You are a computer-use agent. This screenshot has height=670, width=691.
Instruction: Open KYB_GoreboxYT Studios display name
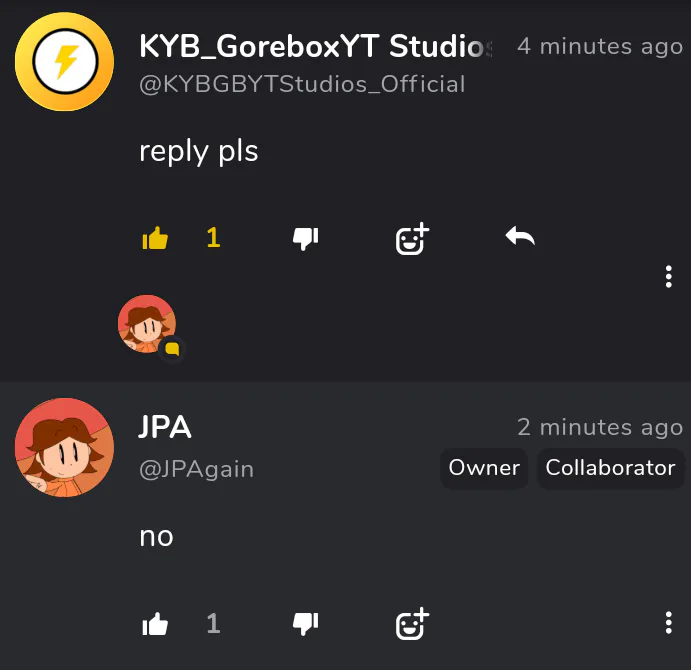point(316,46)
